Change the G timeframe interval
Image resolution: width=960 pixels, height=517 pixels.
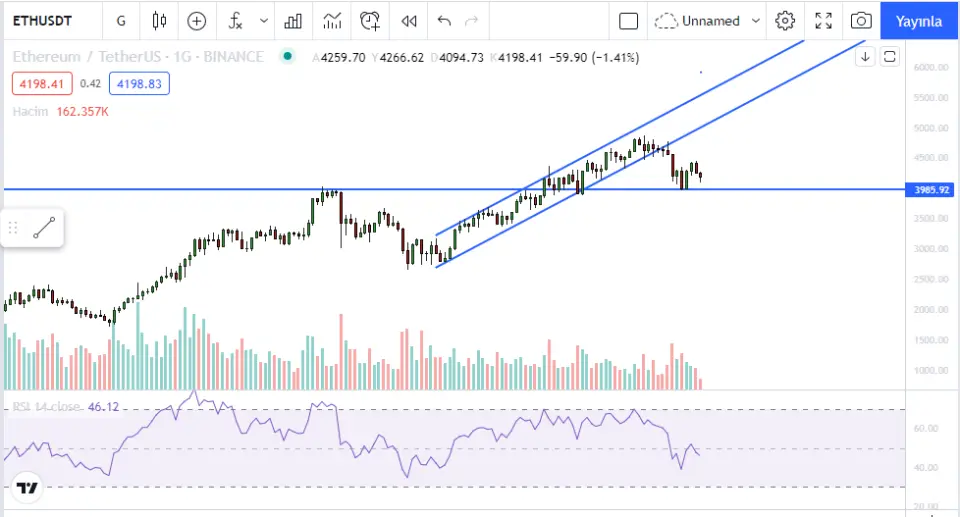pos(121,21)
